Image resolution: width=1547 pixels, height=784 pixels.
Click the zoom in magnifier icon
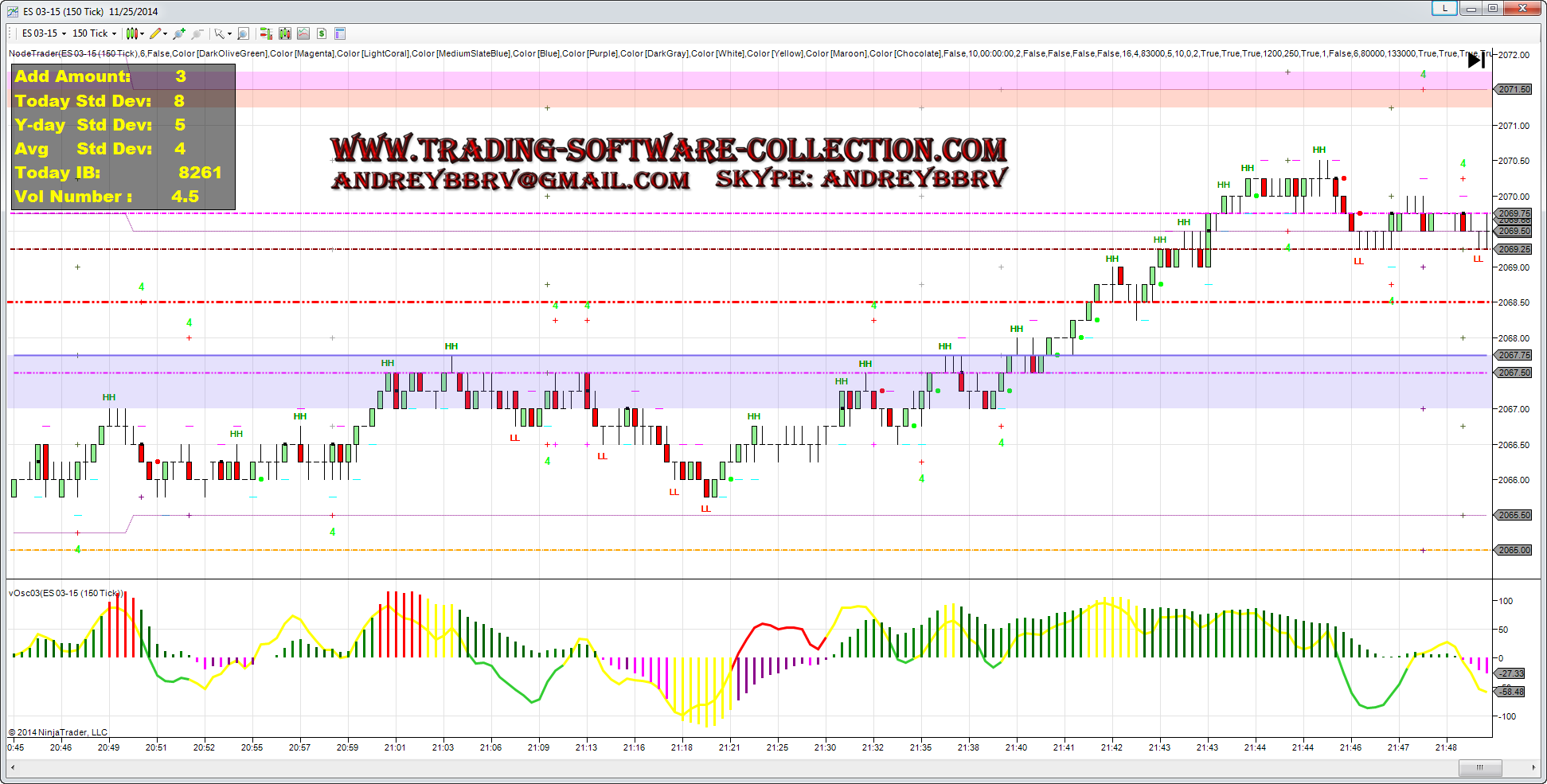[178, 33]
